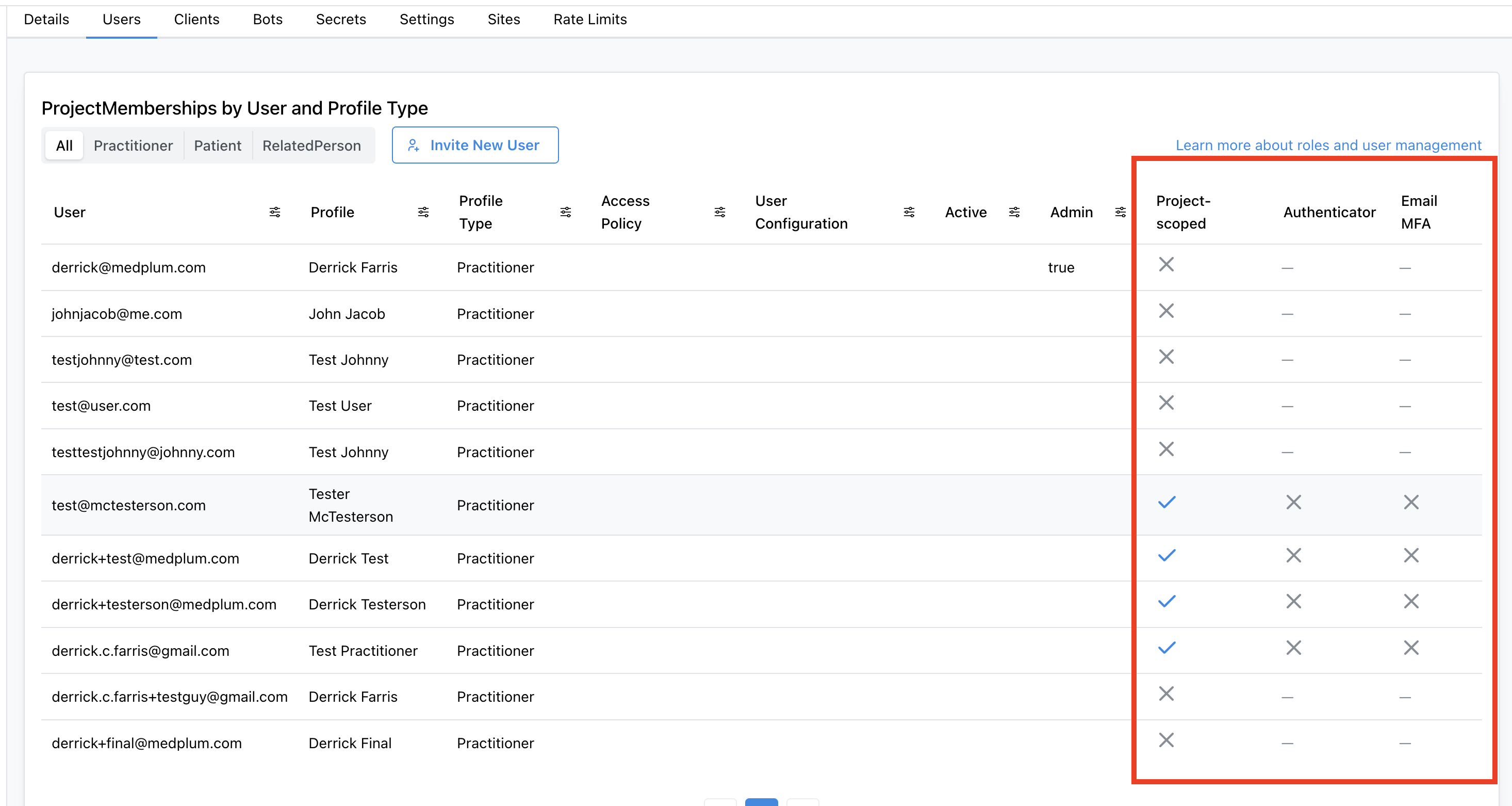Open Learn more about roles and user management

[1328, 145]
